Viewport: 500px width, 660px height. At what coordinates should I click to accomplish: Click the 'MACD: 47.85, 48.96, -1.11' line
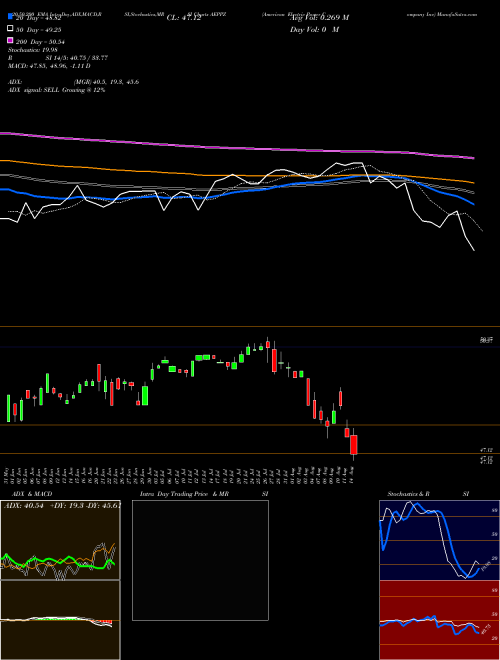click(49, 66)
